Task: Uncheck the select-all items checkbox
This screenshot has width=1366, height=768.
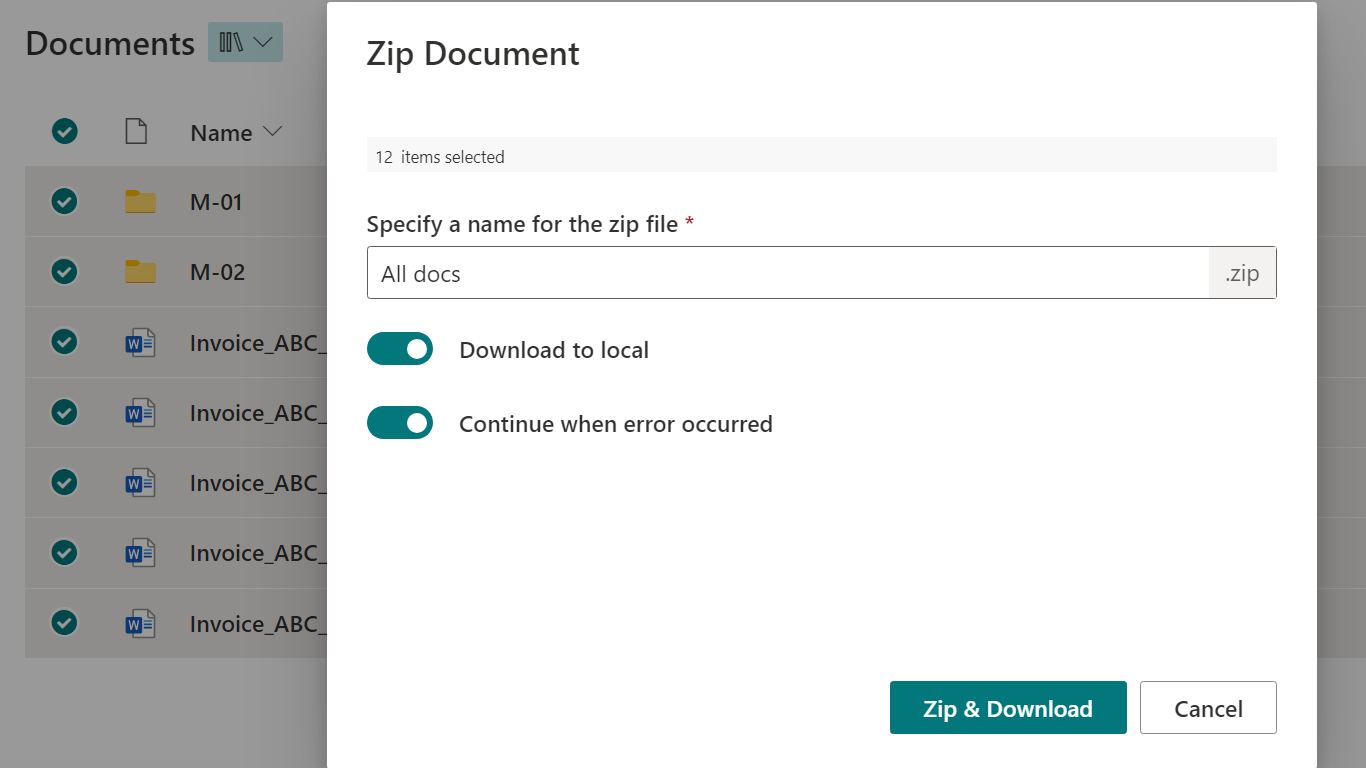Action: click(65, 131)
